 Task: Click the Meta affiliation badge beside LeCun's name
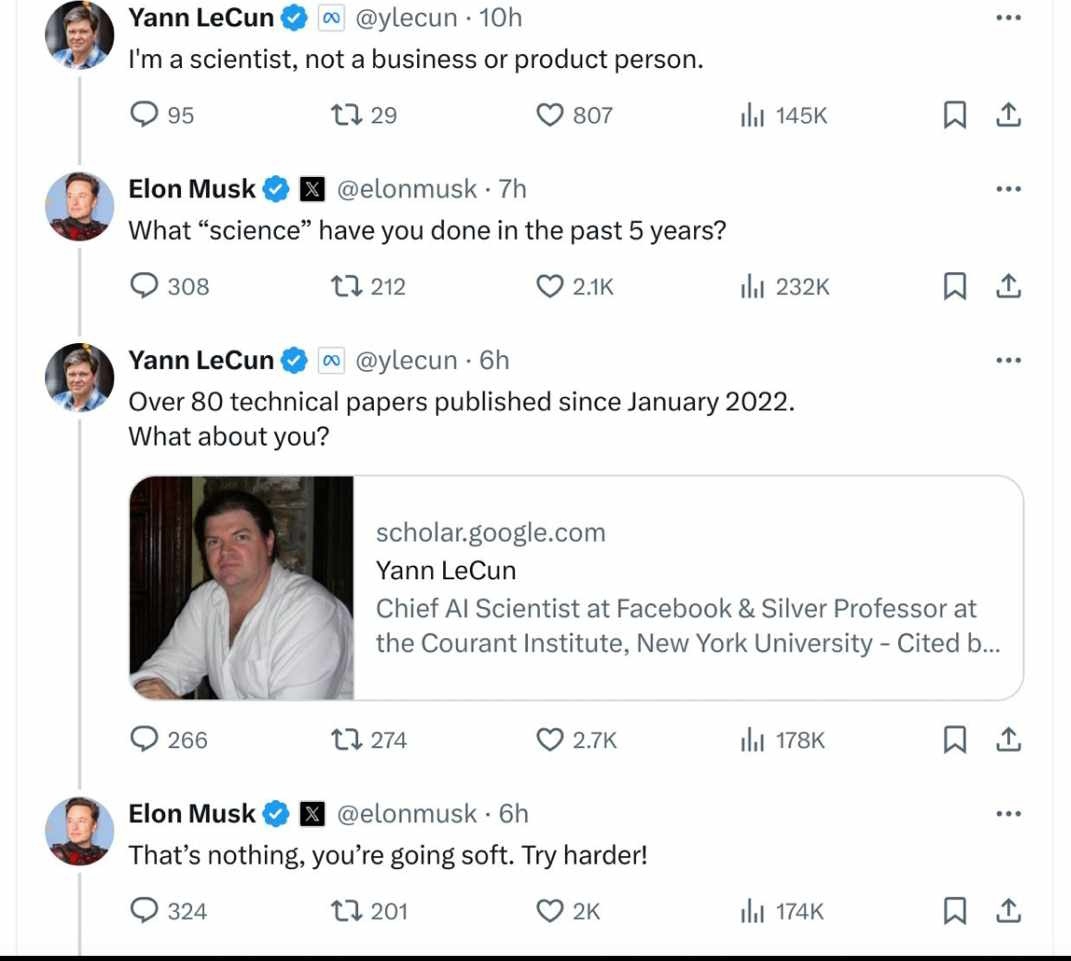point(331,18)
